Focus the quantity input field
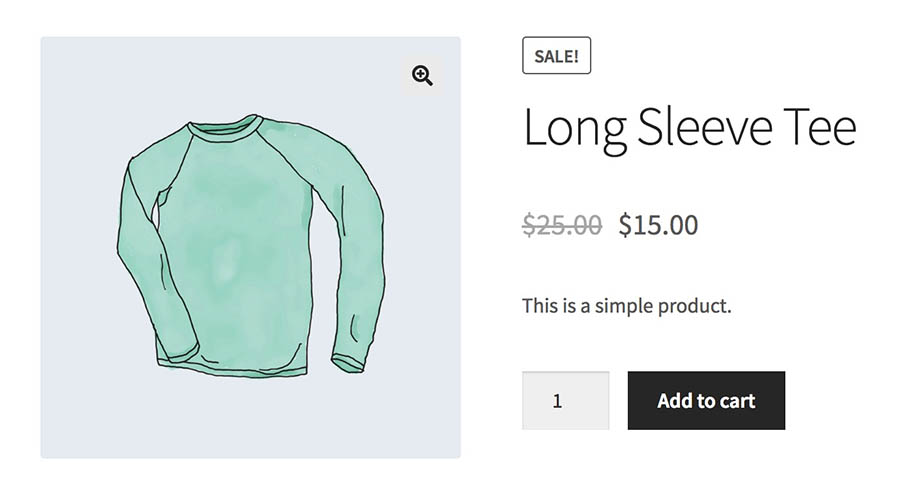Viewport: 900px width, 482px height. pyautogui.click(x=565, y=401)
